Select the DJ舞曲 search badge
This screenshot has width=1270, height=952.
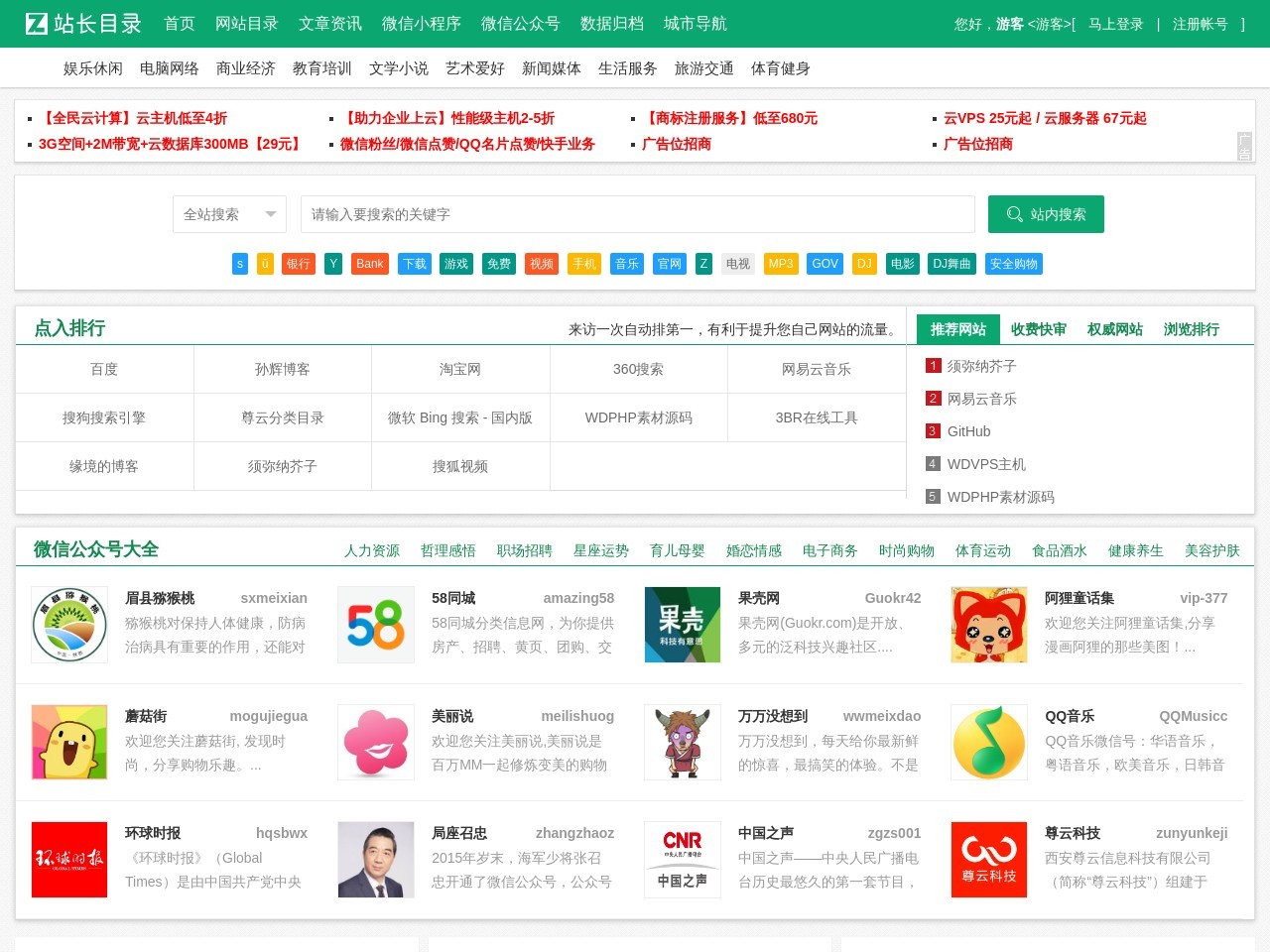pyautogui.click(x=952, y=264)
